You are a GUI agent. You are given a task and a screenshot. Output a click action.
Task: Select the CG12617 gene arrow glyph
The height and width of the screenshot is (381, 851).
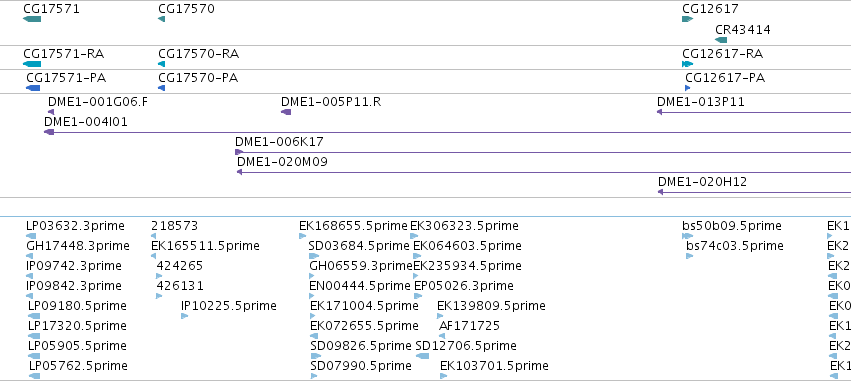[x=688, y=20]
